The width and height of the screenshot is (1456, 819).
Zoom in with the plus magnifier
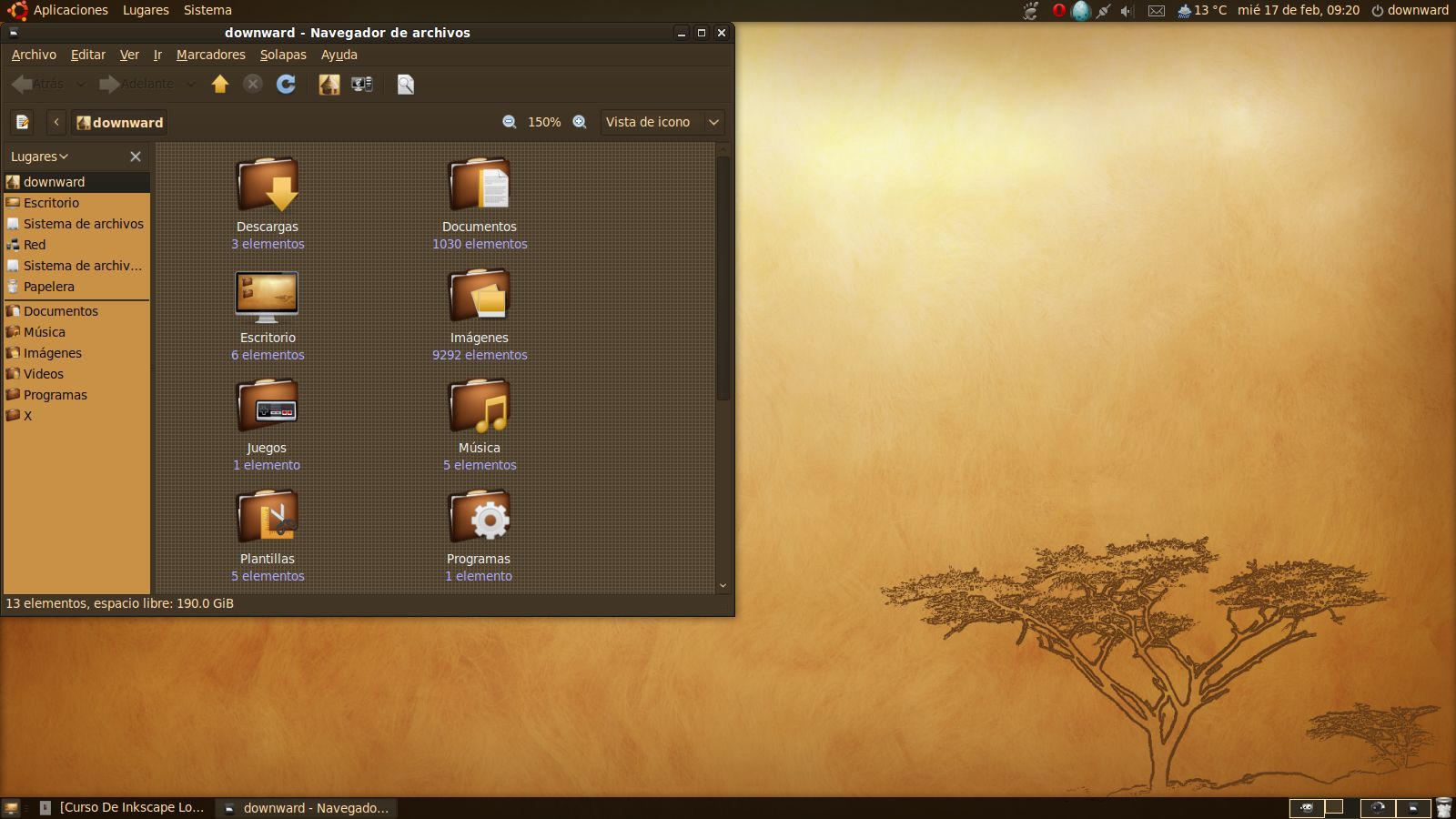[x=580, y=122]
